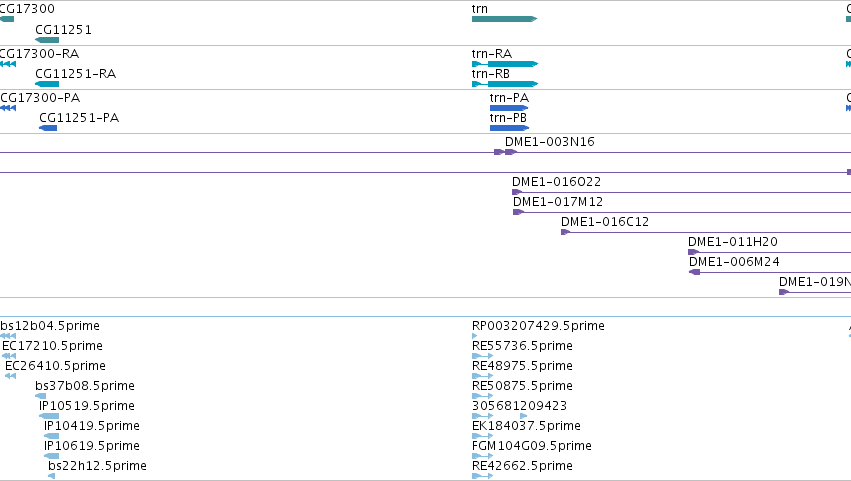Click the DME1-011H20 clone start
The width and height of the screenshot is (851, 481).
click(x=694, y=252)
